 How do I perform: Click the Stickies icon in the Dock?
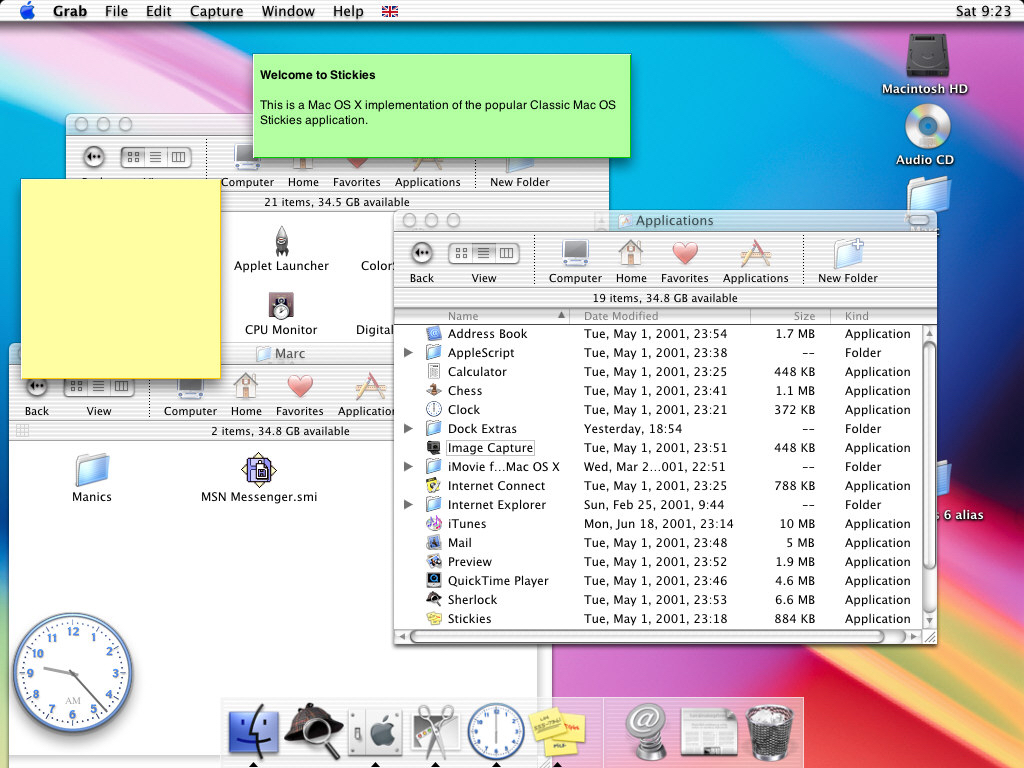[x=559, y=733]
